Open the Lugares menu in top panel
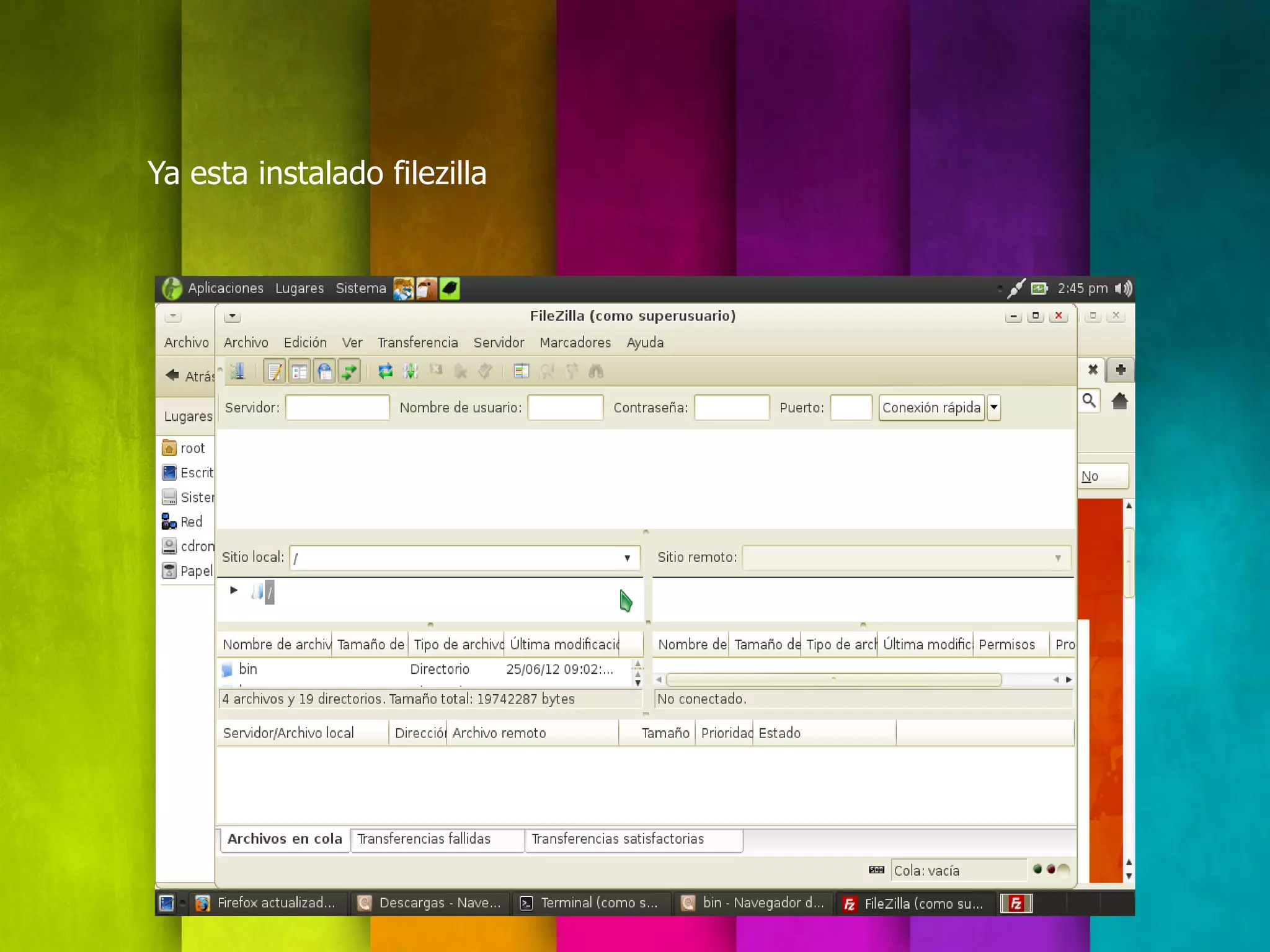This screenshot has width=1270, height=952. (300, 288)
